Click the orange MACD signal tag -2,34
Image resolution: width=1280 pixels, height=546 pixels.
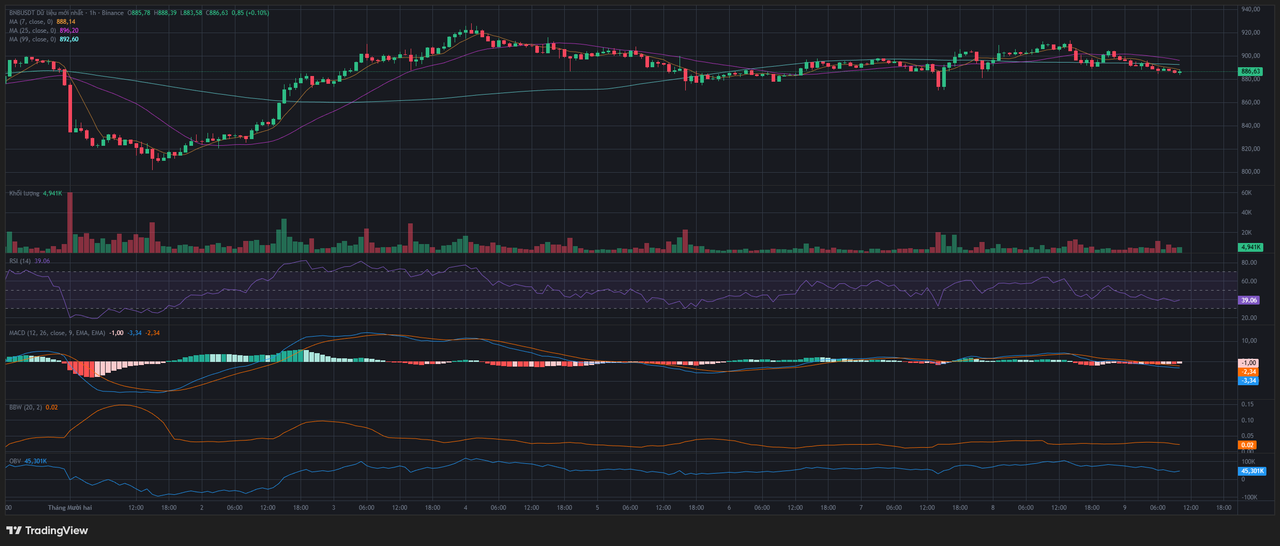pos(1248,372)
